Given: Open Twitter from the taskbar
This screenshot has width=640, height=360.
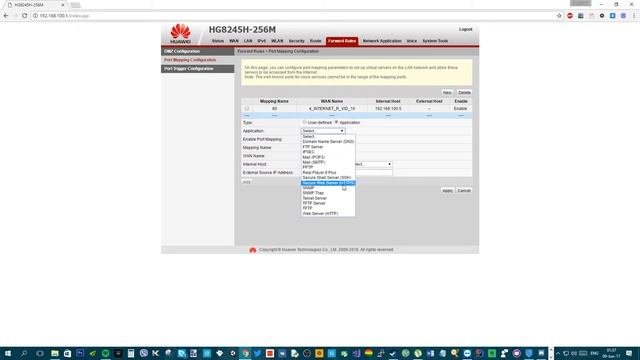Looking at the screenshot, I should click(257, 353).
